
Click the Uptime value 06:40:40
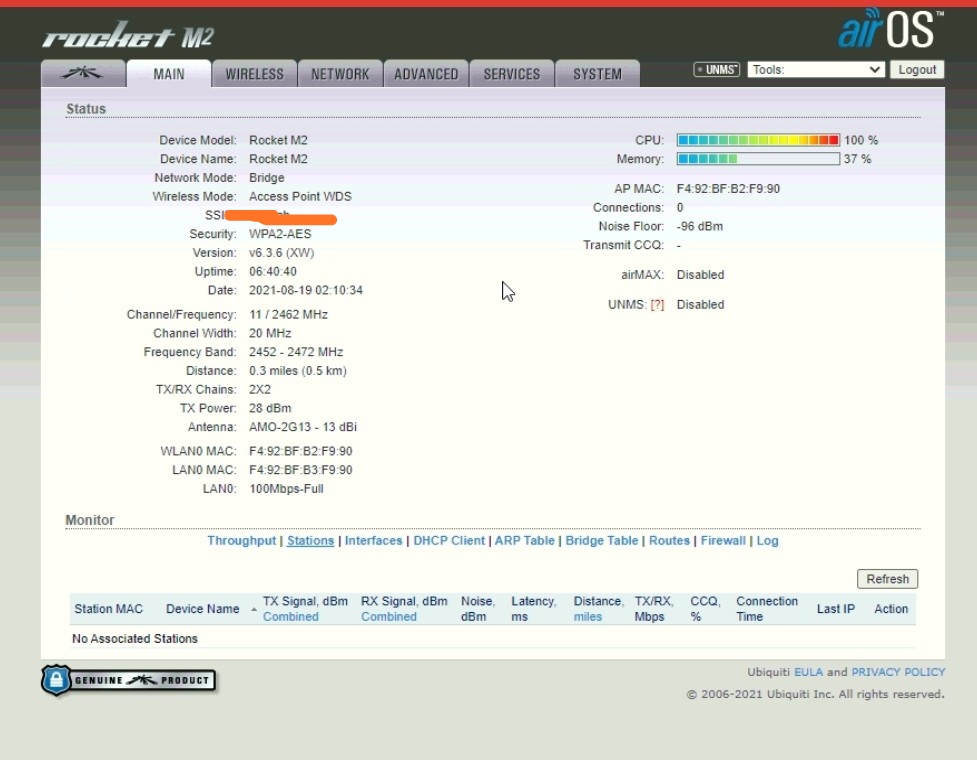coord(273,272)
